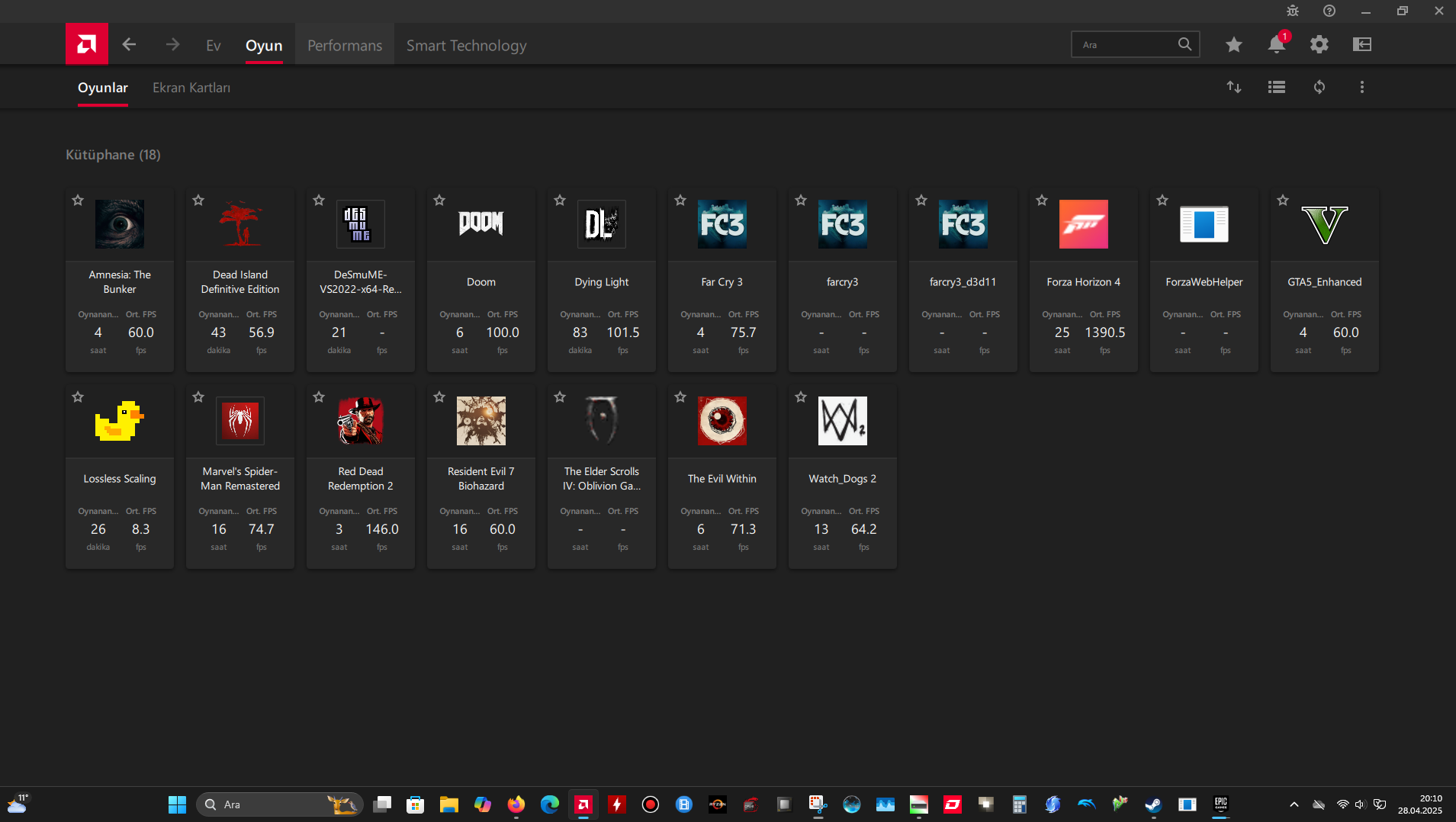Viewport: 1456px width, 822px height.
Task: Toggle favorite star on Lossless Scaling
Action: click(x=78, y=397)
